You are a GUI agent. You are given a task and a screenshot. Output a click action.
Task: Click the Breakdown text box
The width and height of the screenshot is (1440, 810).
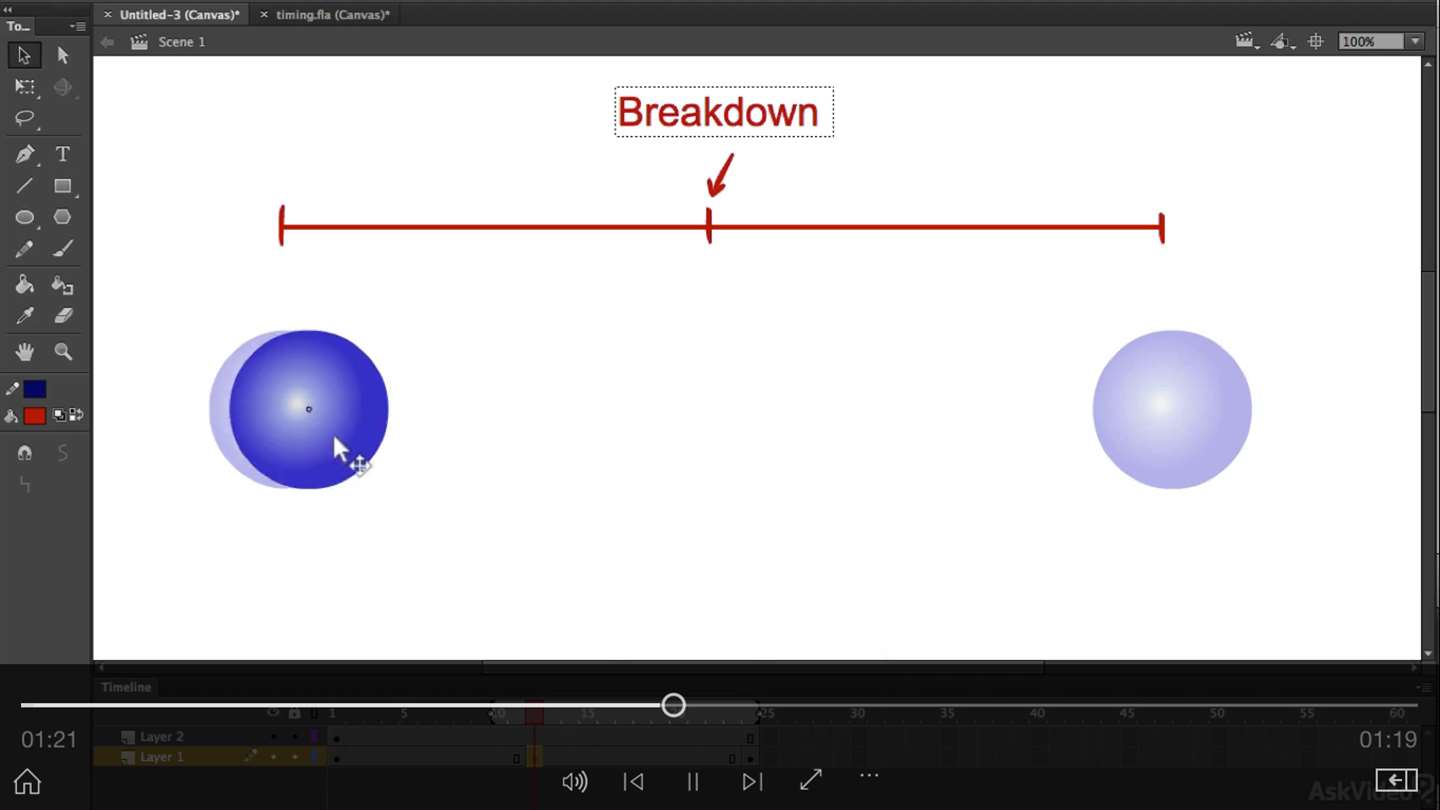724,112
